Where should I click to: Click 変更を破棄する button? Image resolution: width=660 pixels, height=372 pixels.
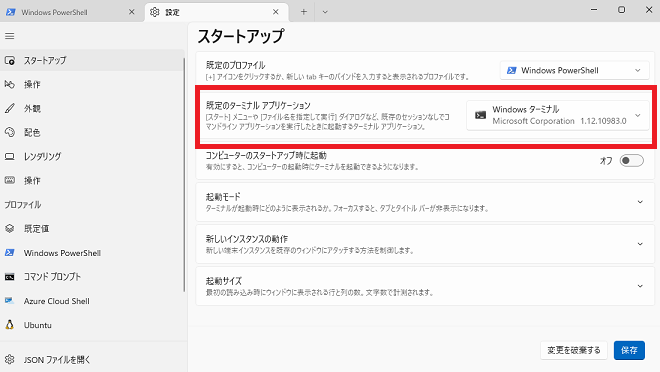[x=574, y=350]
